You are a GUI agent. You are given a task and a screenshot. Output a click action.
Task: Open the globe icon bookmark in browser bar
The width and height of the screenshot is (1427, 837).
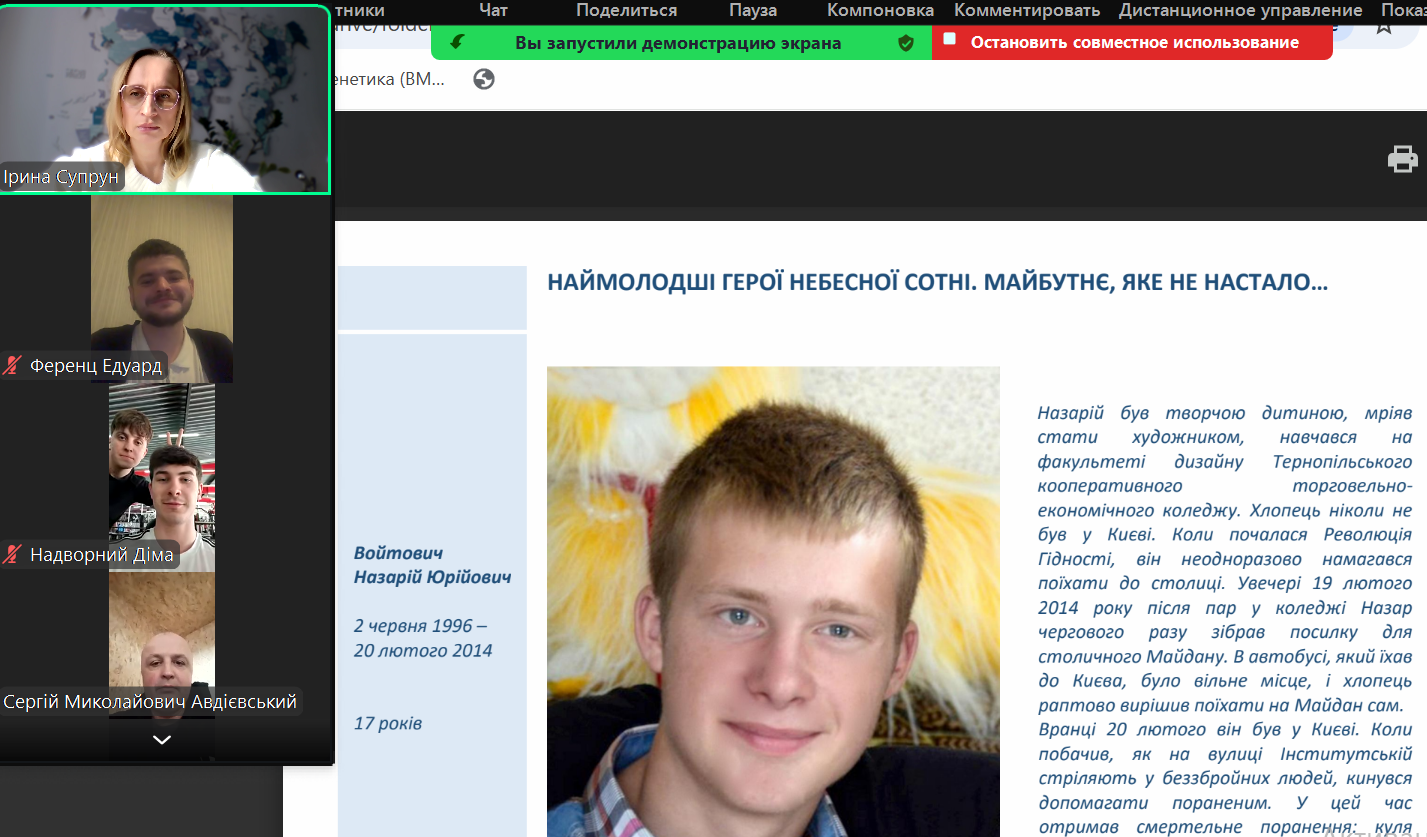point(484,79)
